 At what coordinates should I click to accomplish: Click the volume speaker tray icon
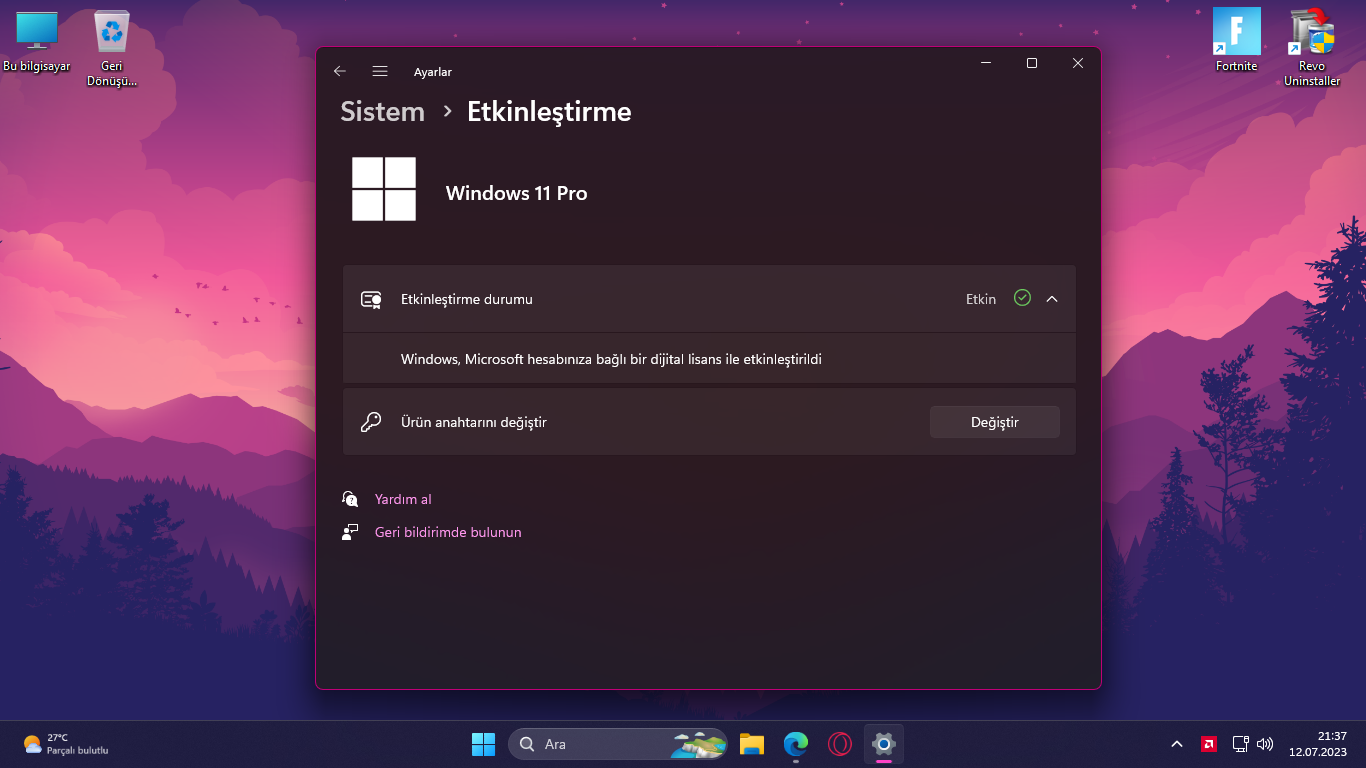coord(1265,744)
